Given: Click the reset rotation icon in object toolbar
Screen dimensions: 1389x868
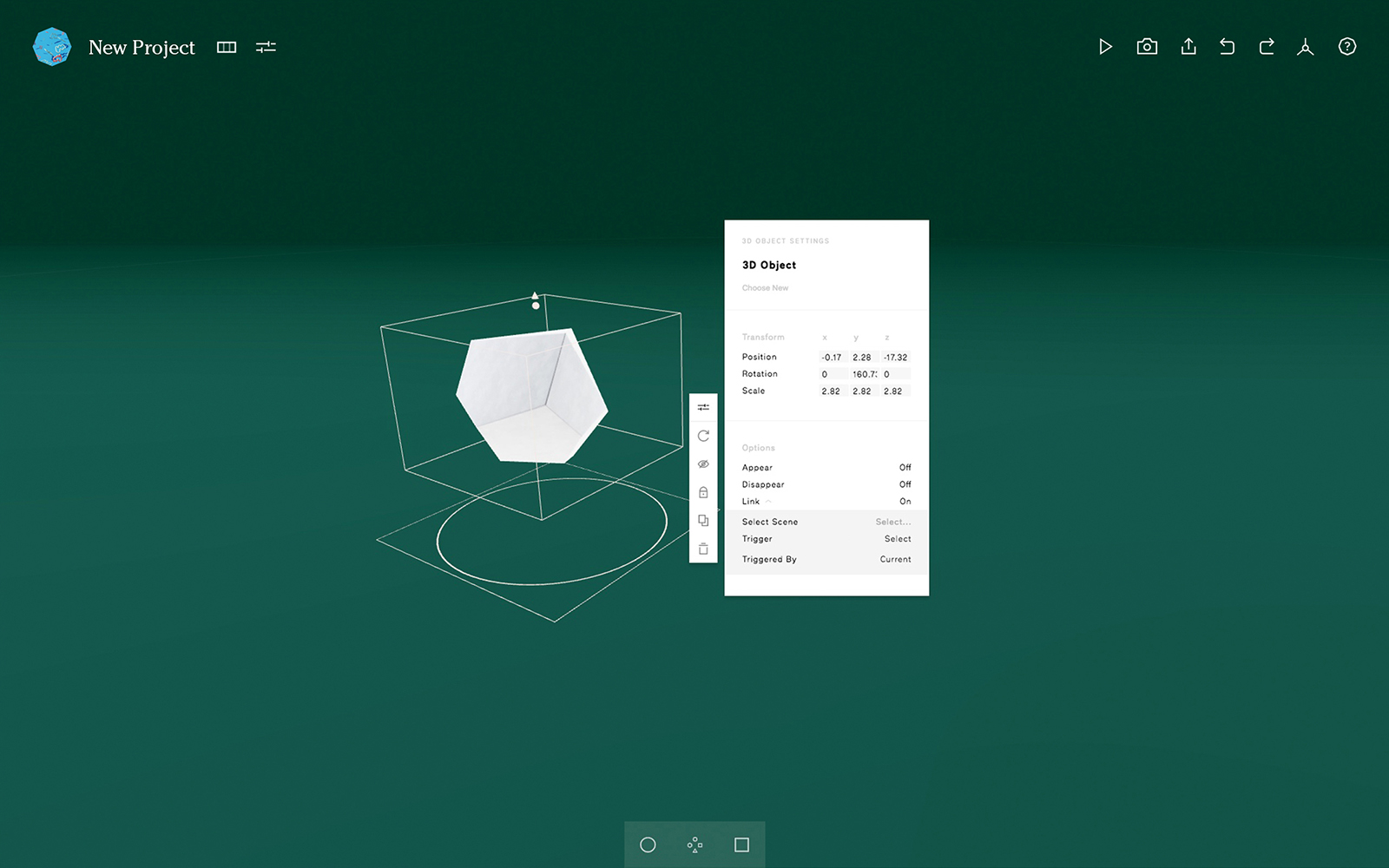Looking at the screenshot, I should [703, 436].
